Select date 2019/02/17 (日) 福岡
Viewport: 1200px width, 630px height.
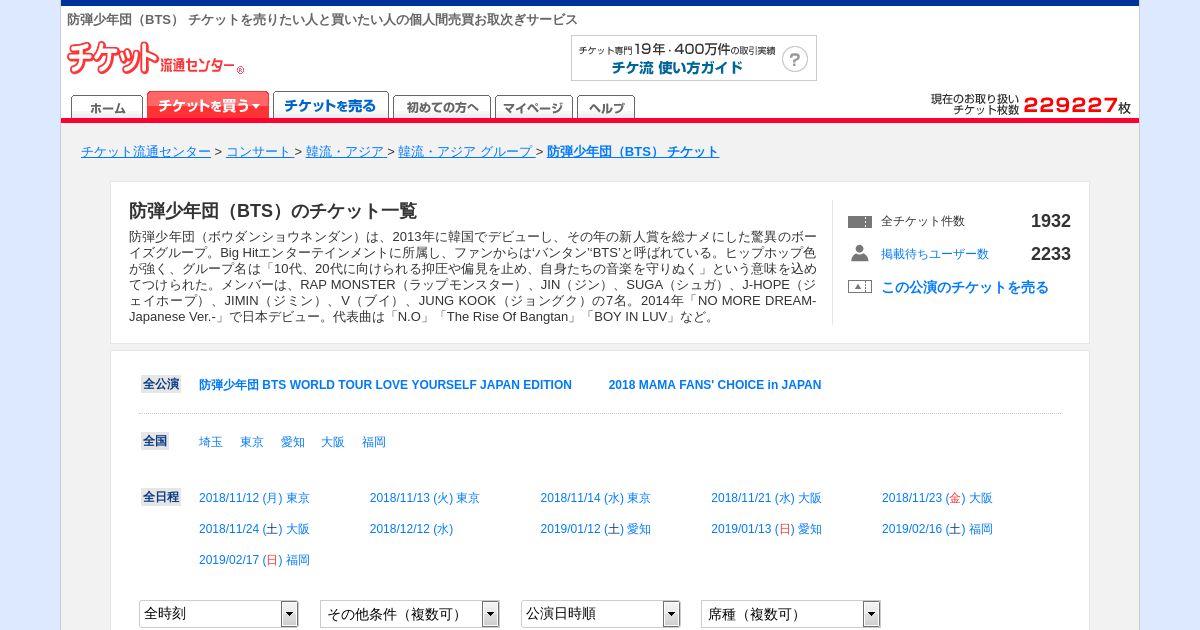tap(254, 560)
